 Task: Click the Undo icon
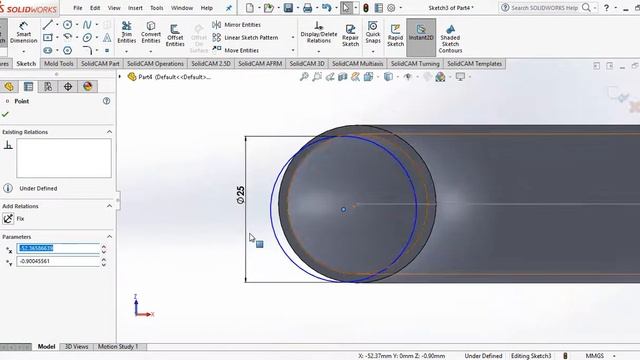(x=326, y=8)
